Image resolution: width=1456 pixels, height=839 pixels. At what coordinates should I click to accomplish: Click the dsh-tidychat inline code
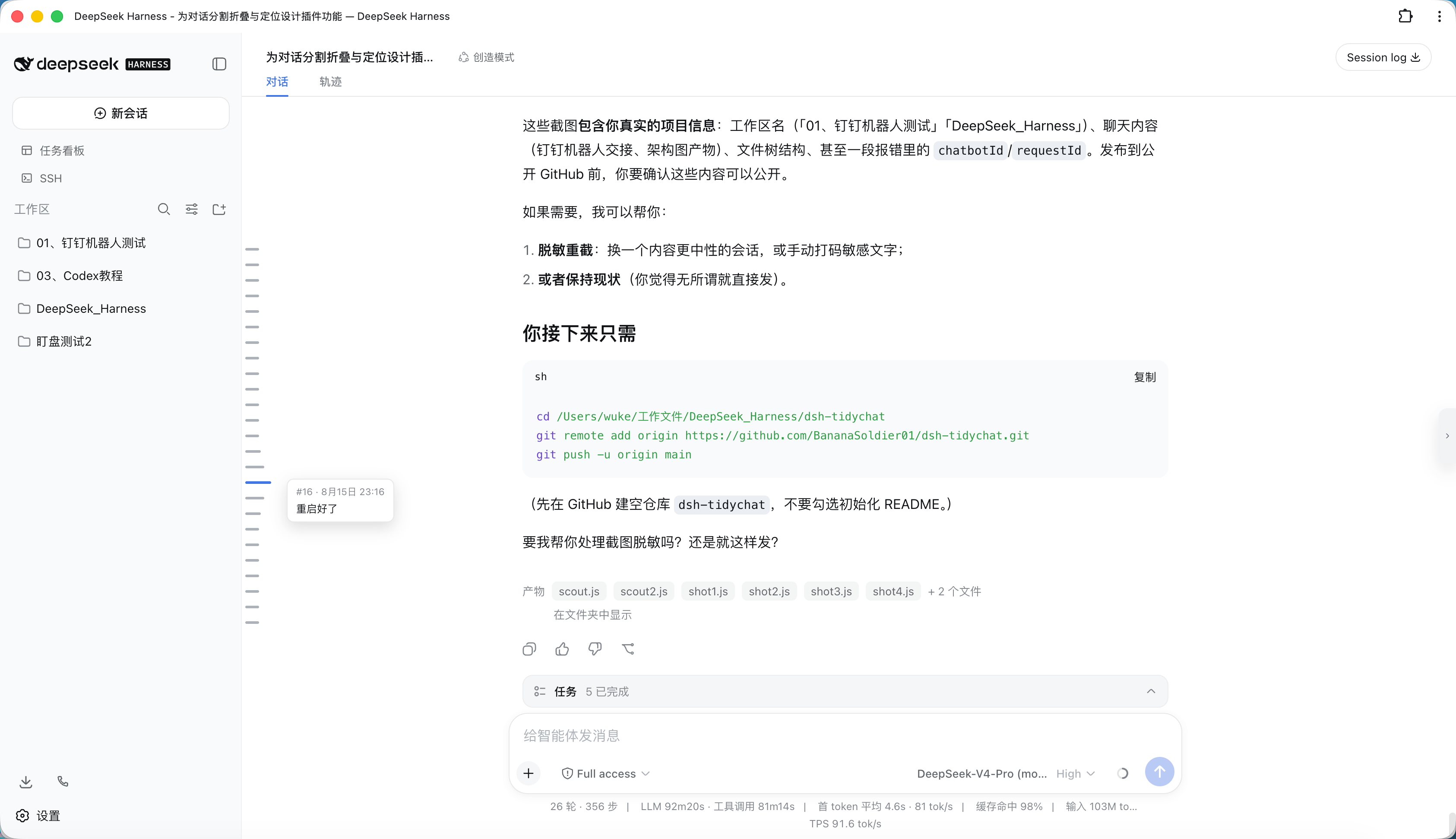click(722, 505)
